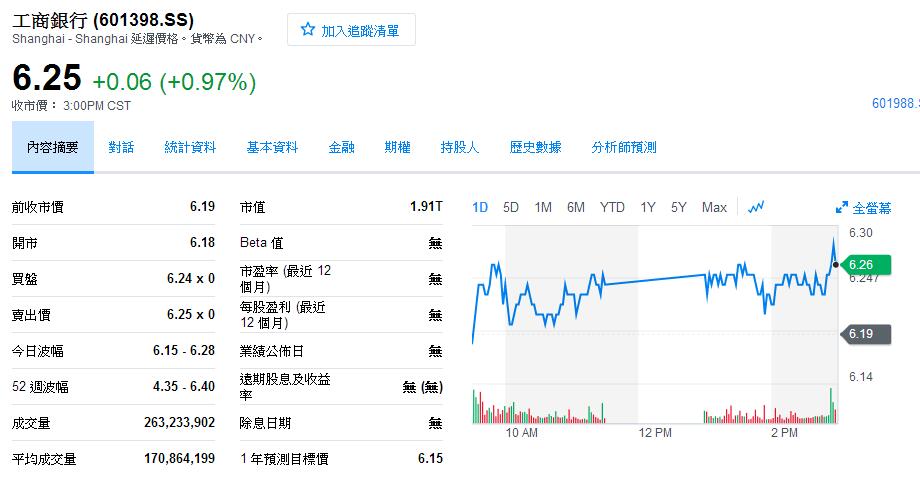Viewport: 920px width, 480px height.
Task: Click the star icon to add to watchlist
Action: tap(308, 31)
